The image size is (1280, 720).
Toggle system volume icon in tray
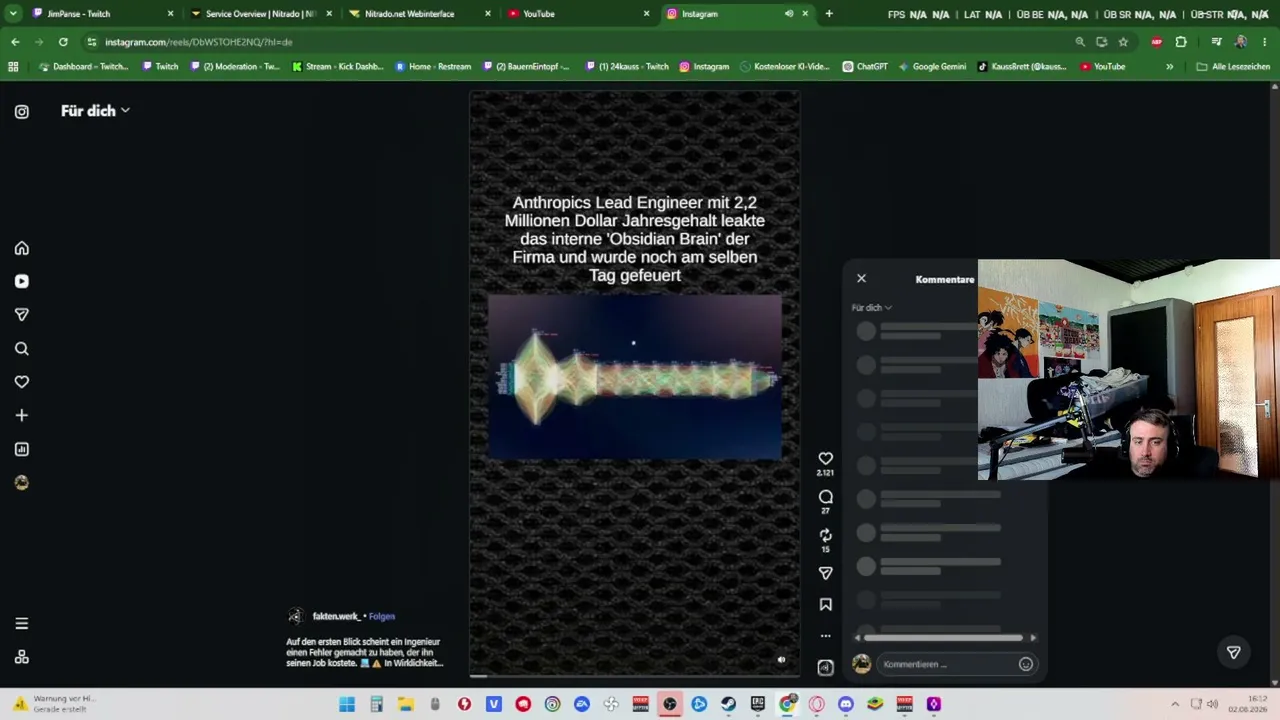1213,704
